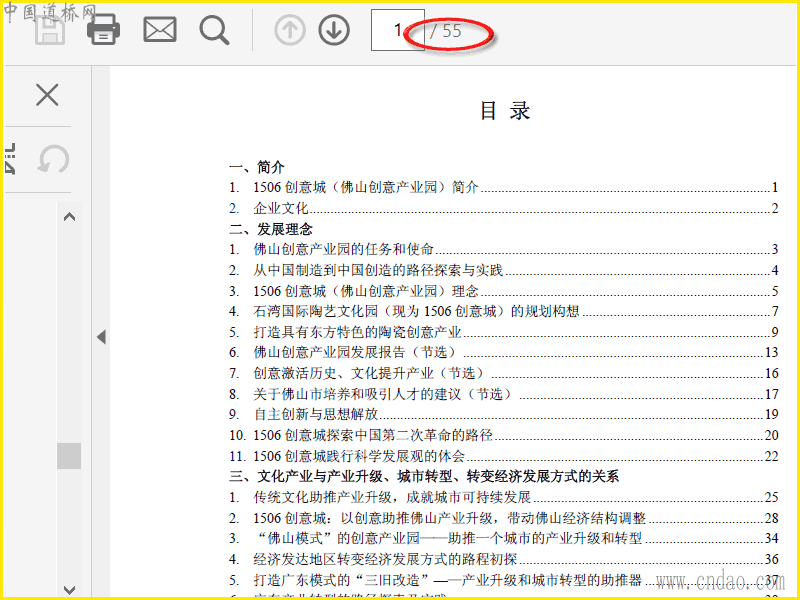Click heading "三、文化产业与产业升级…的关系"
Screen dimensions: 800x600
pyautogui.click(x=424, y=477)
